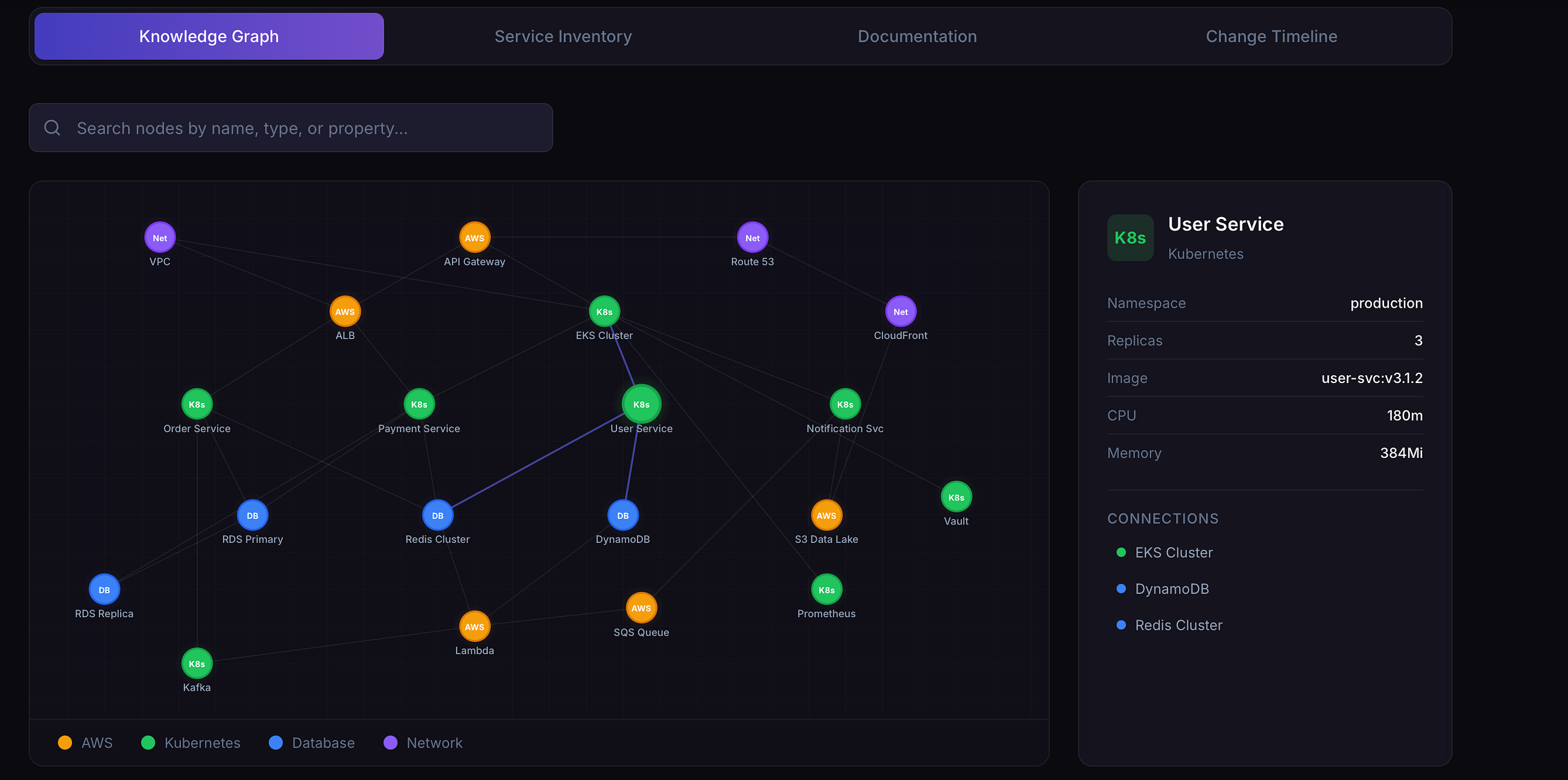Select the EKS Cluster node in graph
This screenshot has height=780, width=1568.
[x=604, y=312]
